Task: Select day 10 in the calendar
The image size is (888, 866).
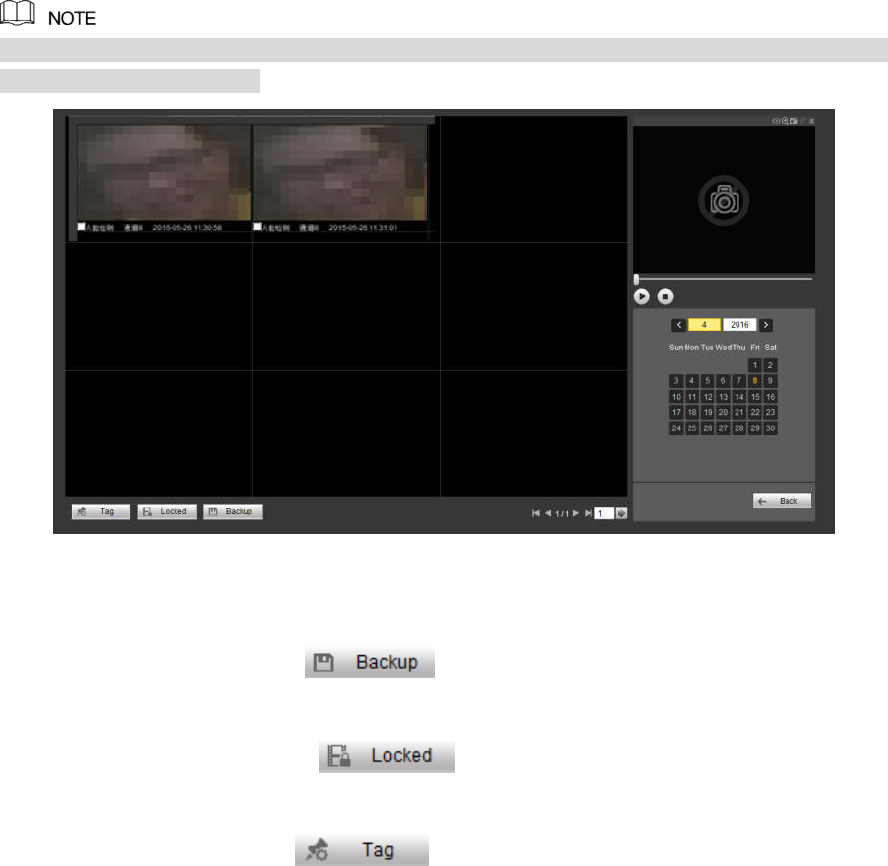Action: coord(676,396)
